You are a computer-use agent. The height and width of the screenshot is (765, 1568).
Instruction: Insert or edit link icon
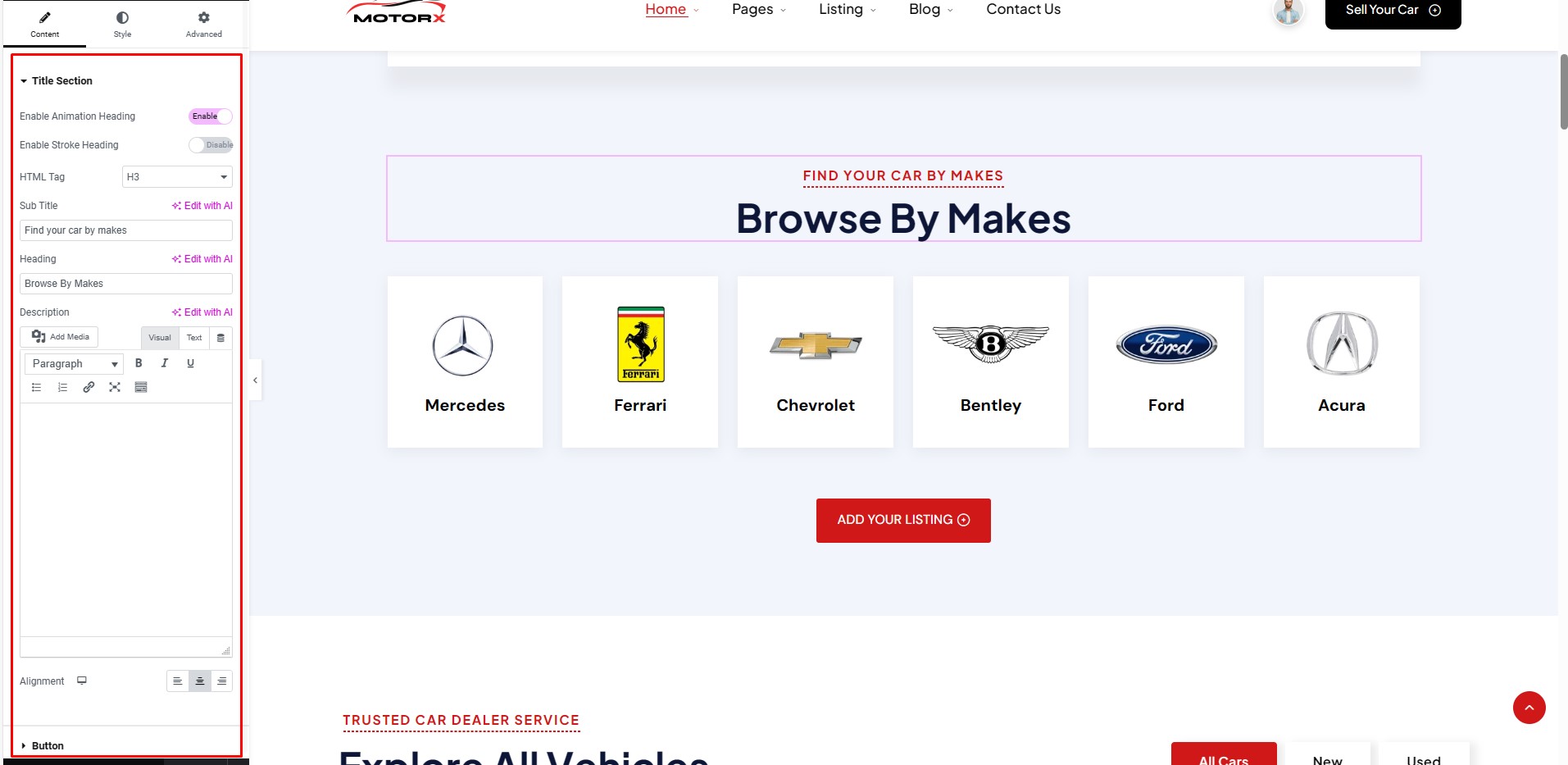pyautogui.click(x=89, y=387)
